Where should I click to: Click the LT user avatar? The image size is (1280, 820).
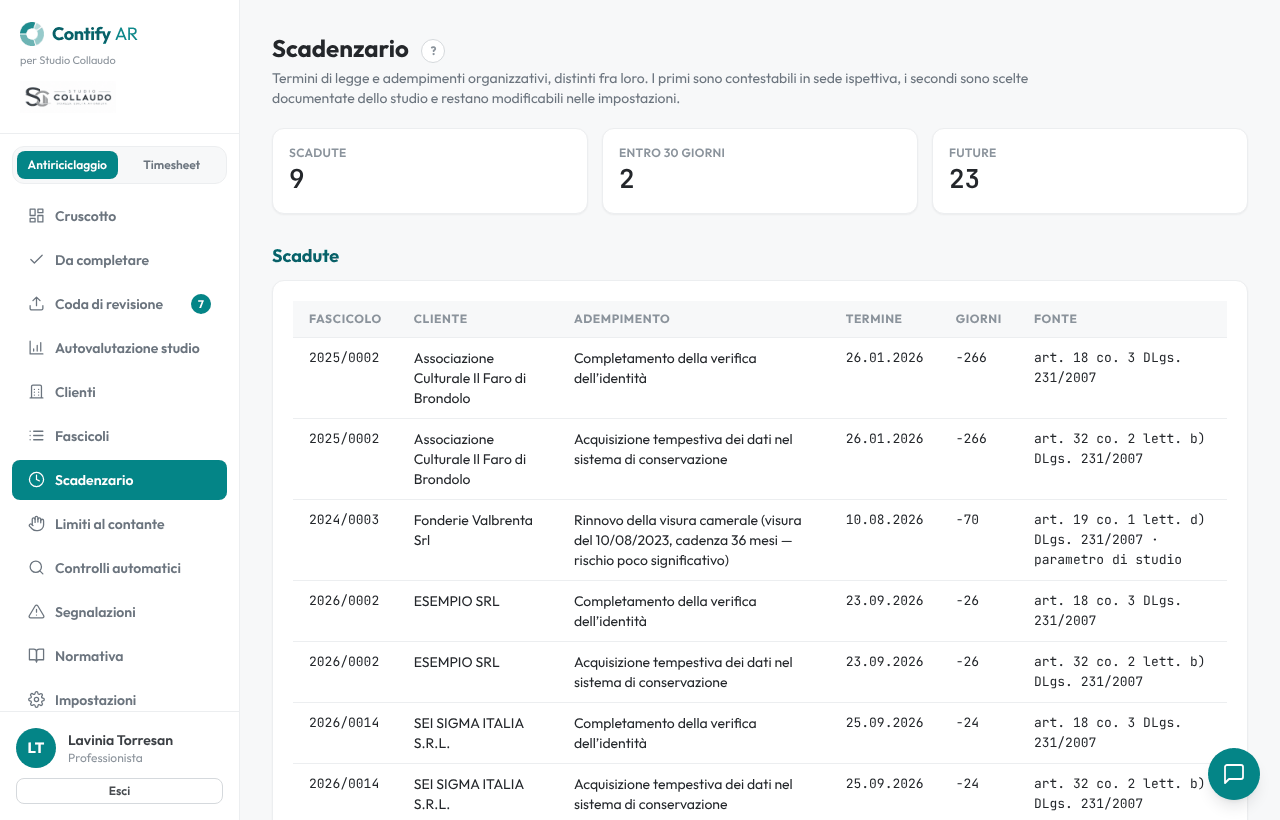(x=36, y=748)
